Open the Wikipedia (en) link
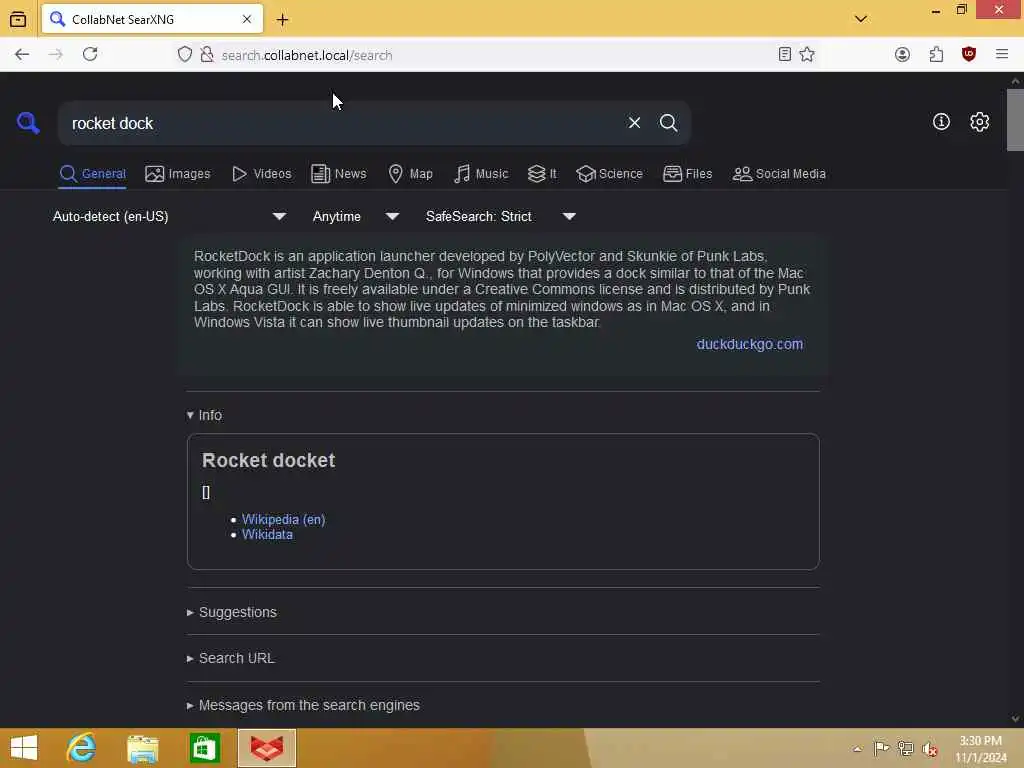Screen dimensions: 1024x768 [283, 519]
